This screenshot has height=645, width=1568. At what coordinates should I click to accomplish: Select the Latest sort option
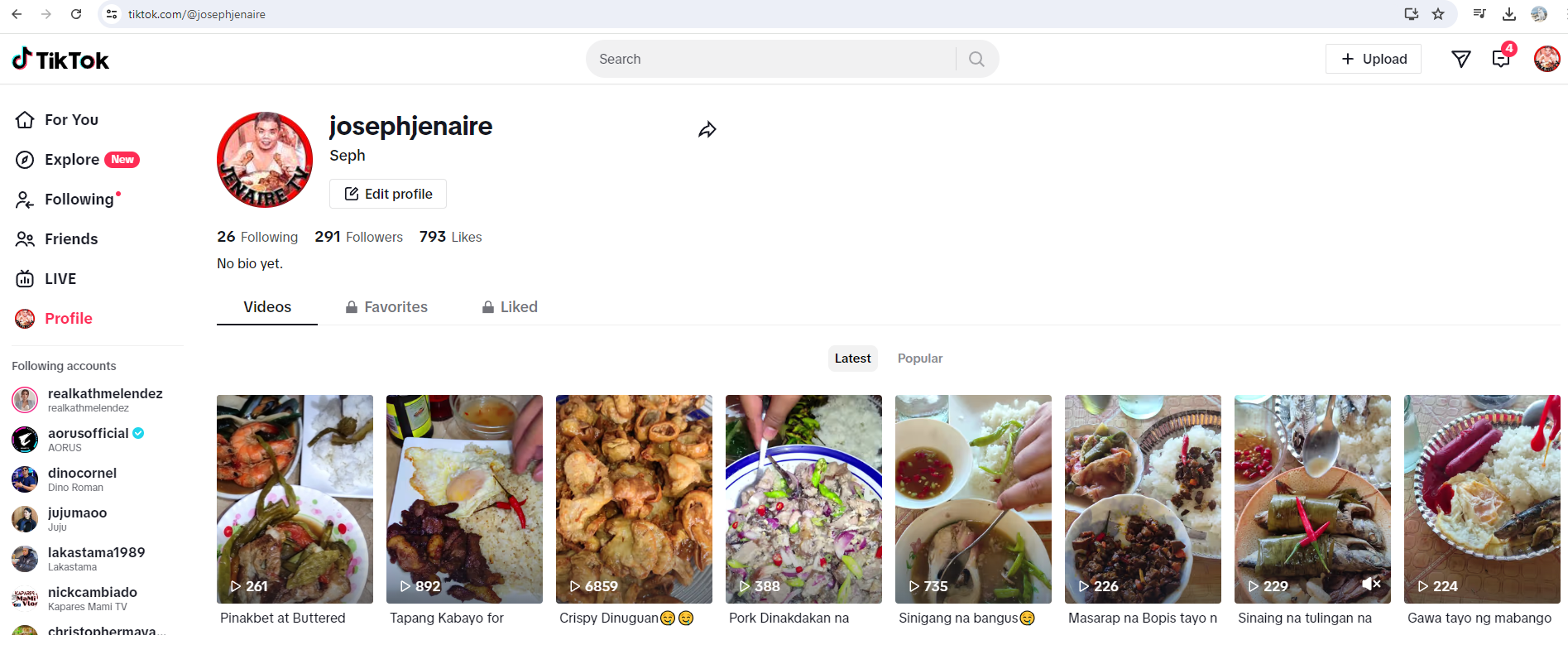852,359
